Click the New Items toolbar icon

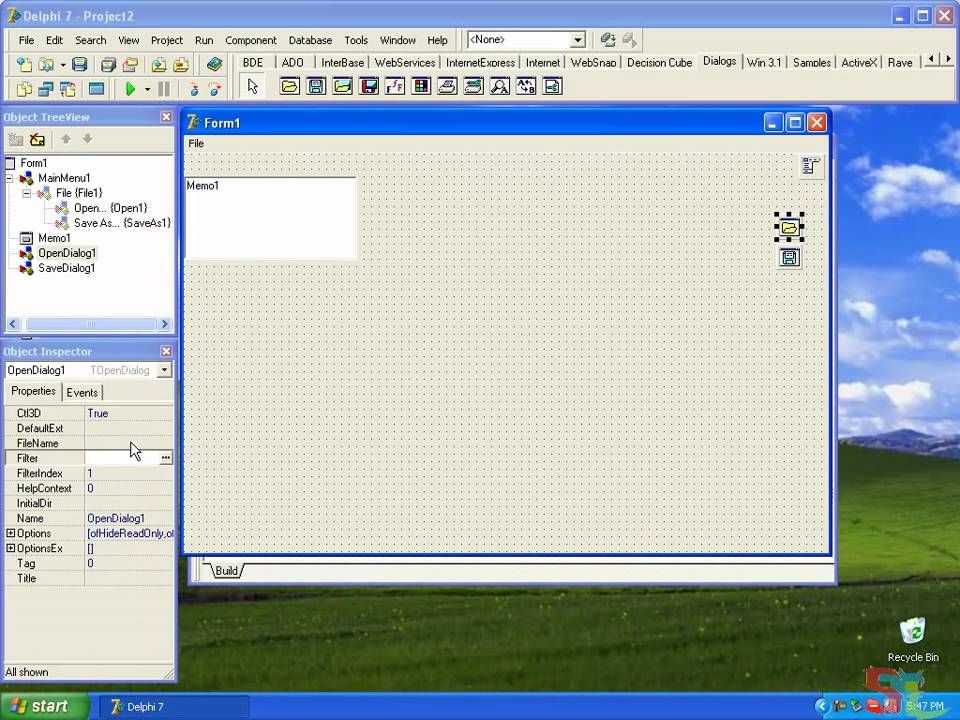24,64
